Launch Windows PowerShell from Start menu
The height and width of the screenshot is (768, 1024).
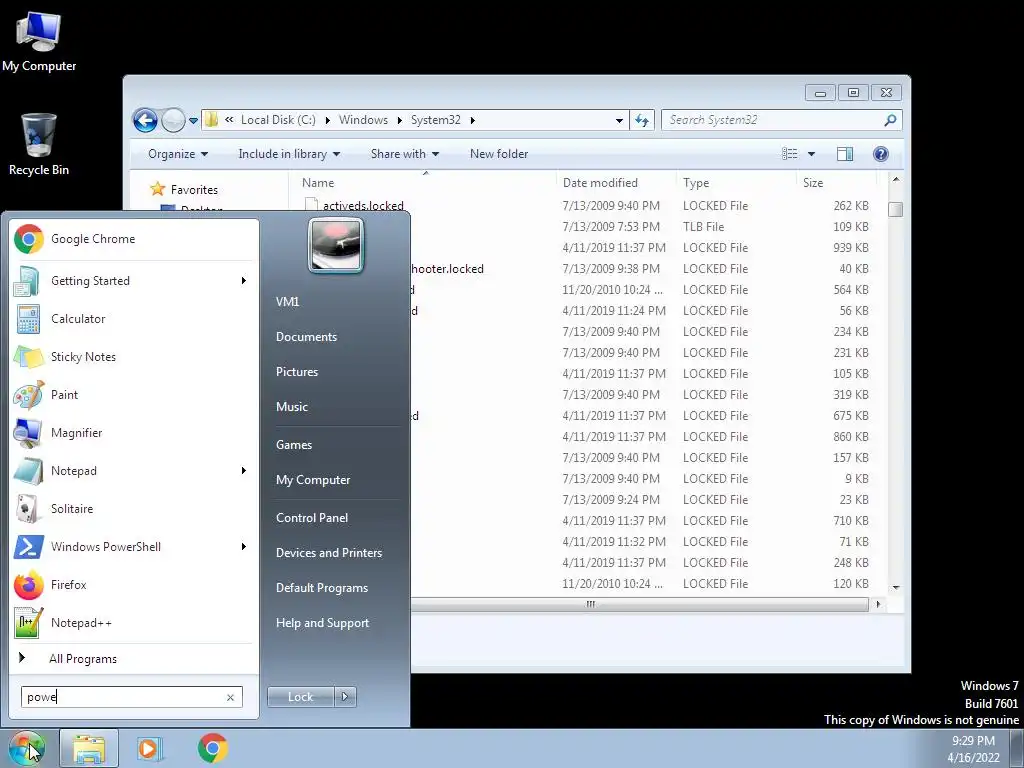133,547
